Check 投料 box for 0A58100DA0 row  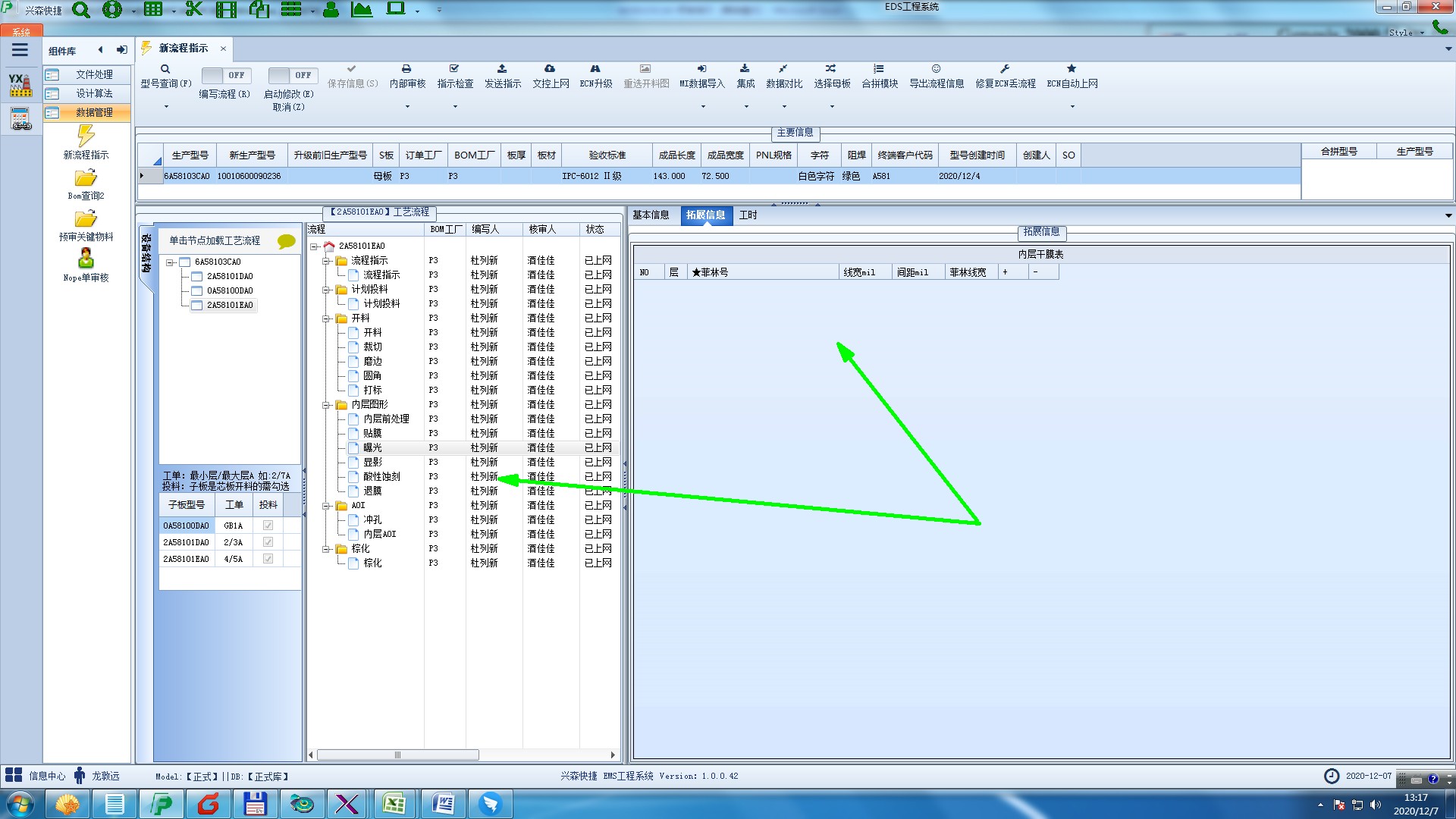268,526
